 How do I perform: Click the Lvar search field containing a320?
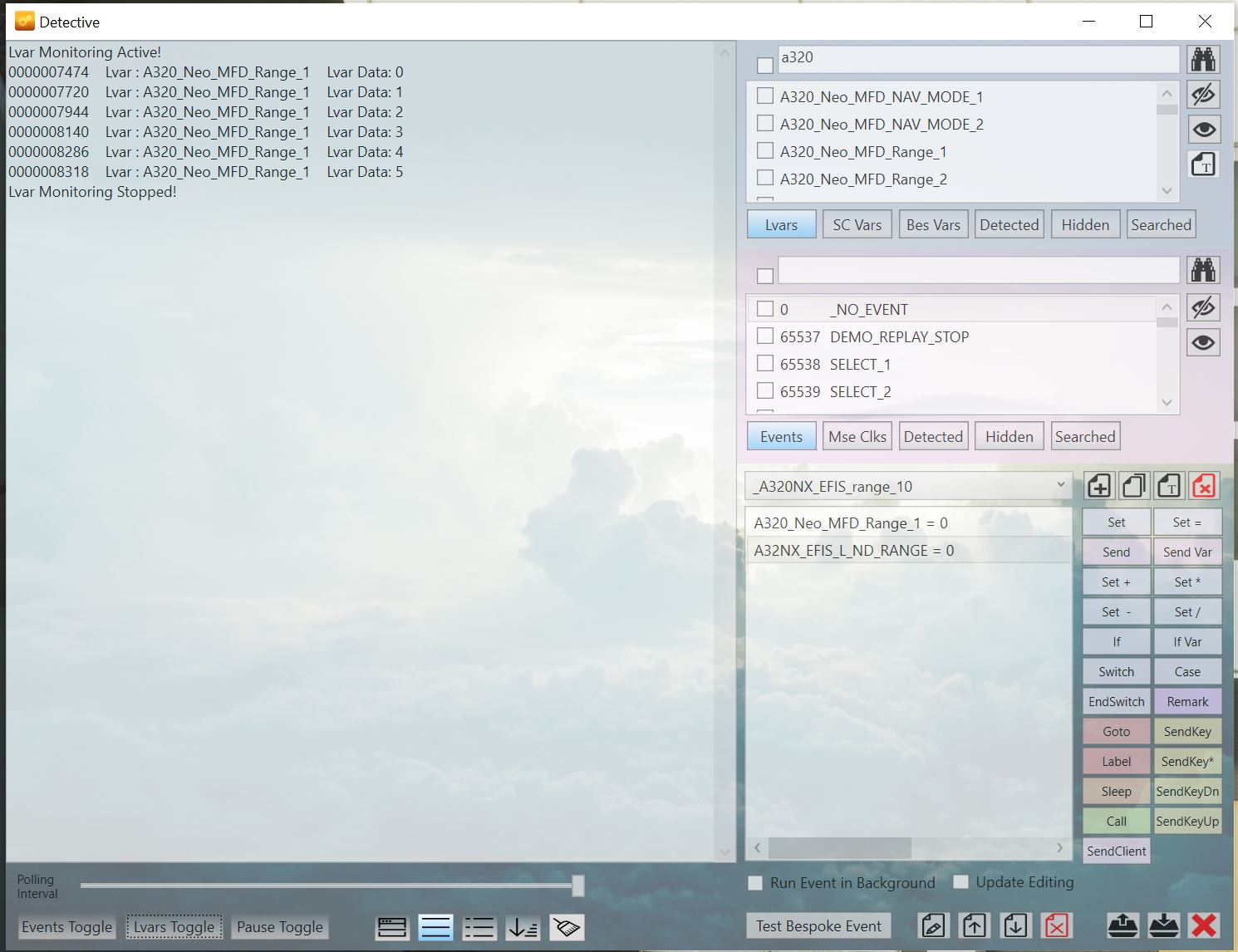pos(977,58)
